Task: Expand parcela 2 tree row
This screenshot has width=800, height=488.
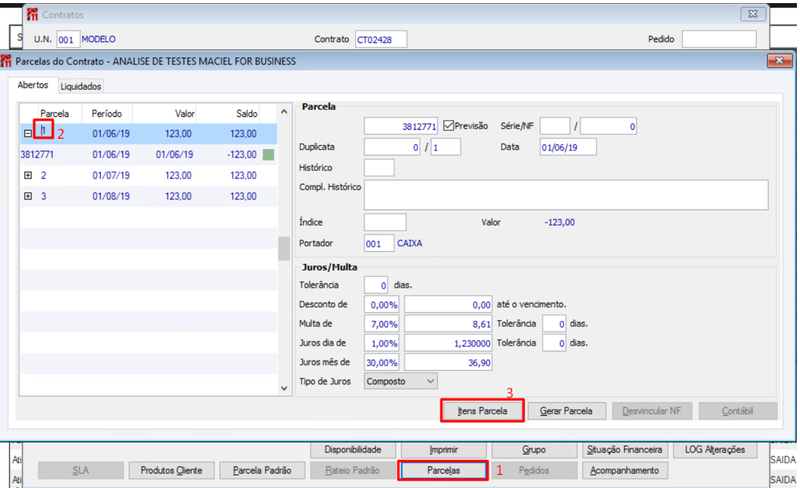Action: [28, 175]
